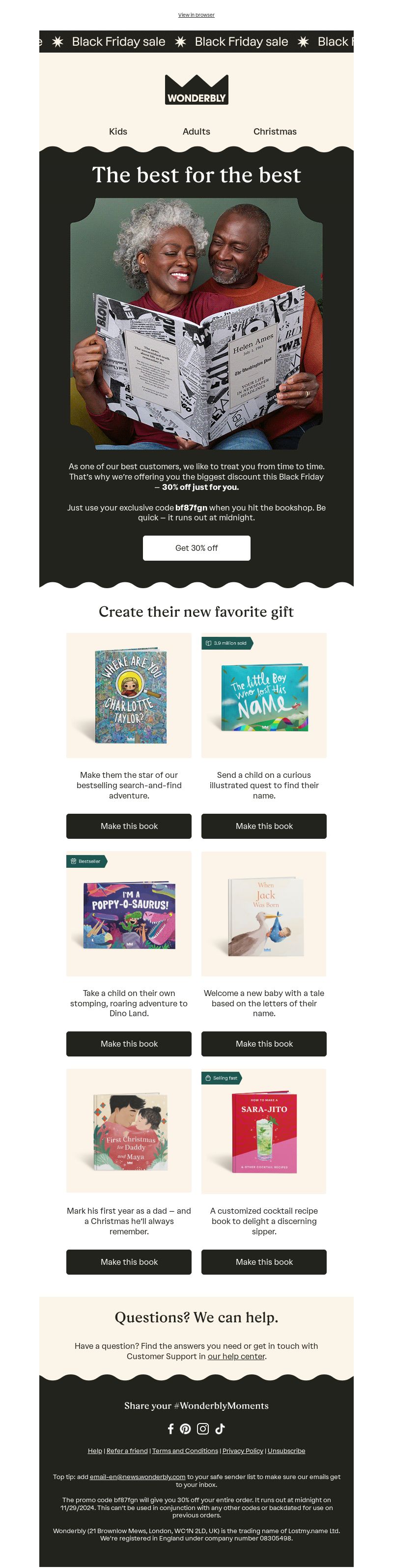Click the Unsubscribe footer link
The image size is (393, 1568).
[286, 1451]
